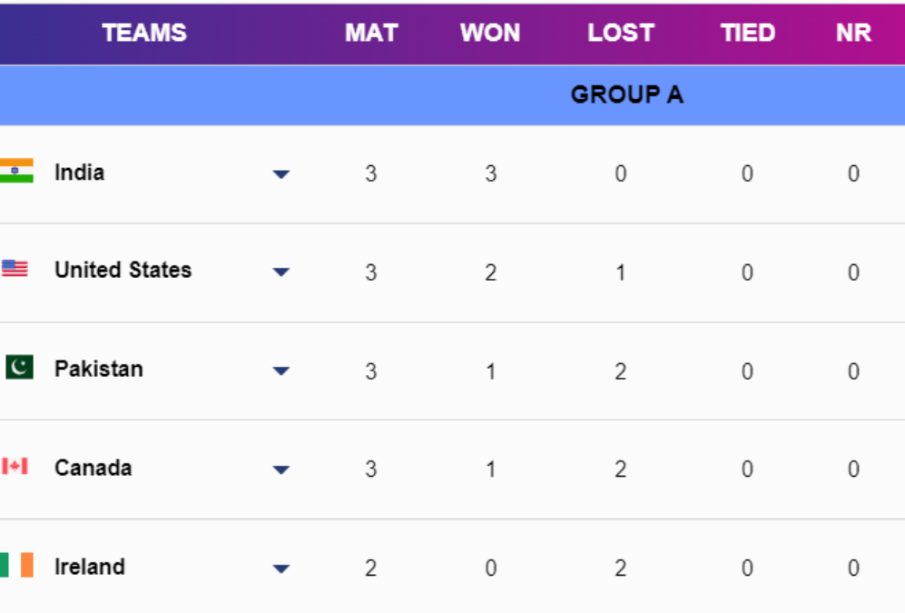
Task: Show Ireland's details via dropdown arrow
Action: [281, 568]
